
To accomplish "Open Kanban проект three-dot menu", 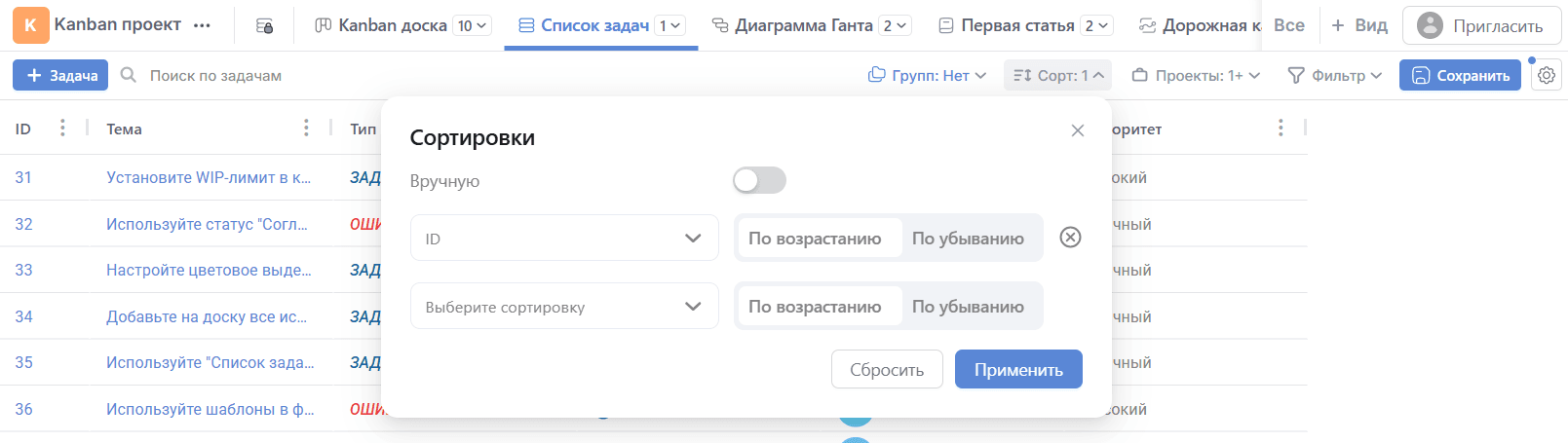I will pos(202,25).
